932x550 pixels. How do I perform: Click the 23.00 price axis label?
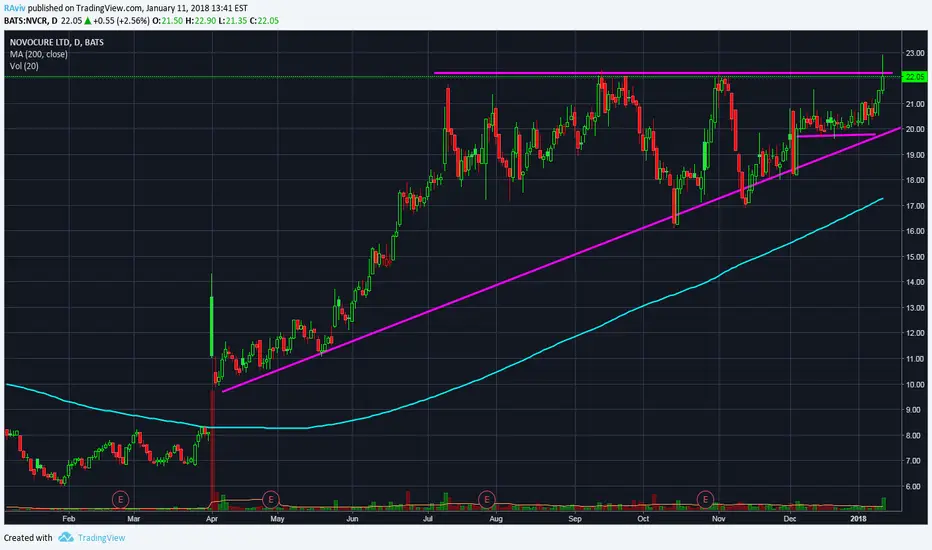click(915, 53)
